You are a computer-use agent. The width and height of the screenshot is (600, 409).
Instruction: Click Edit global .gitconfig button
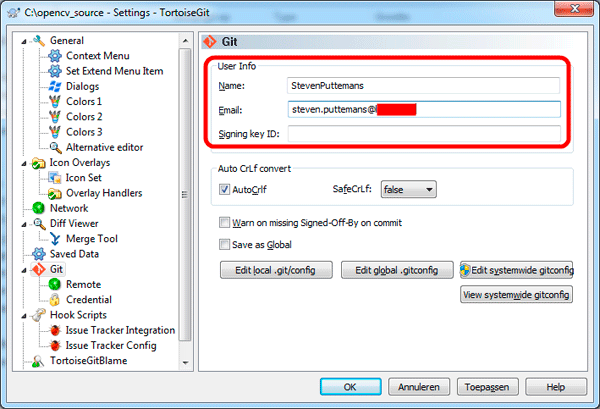click(397, 270)
